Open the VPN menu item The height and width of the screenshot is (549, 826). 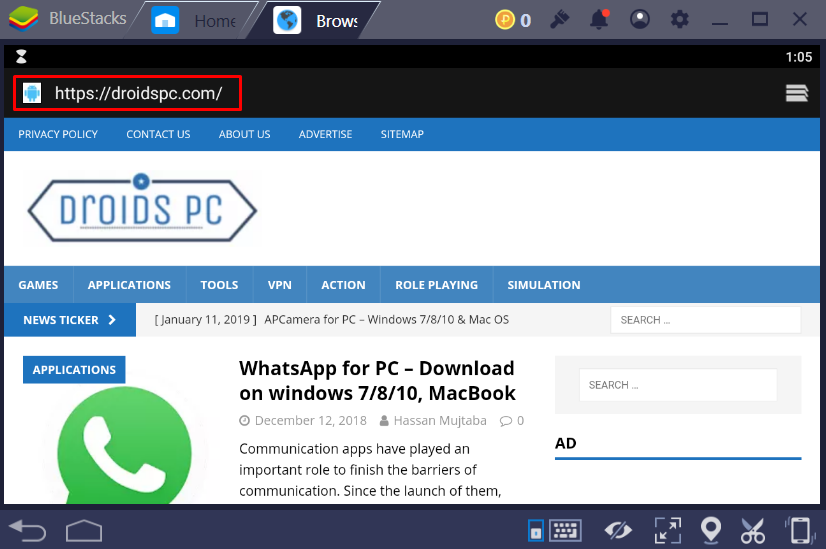[x=279, y=285]
